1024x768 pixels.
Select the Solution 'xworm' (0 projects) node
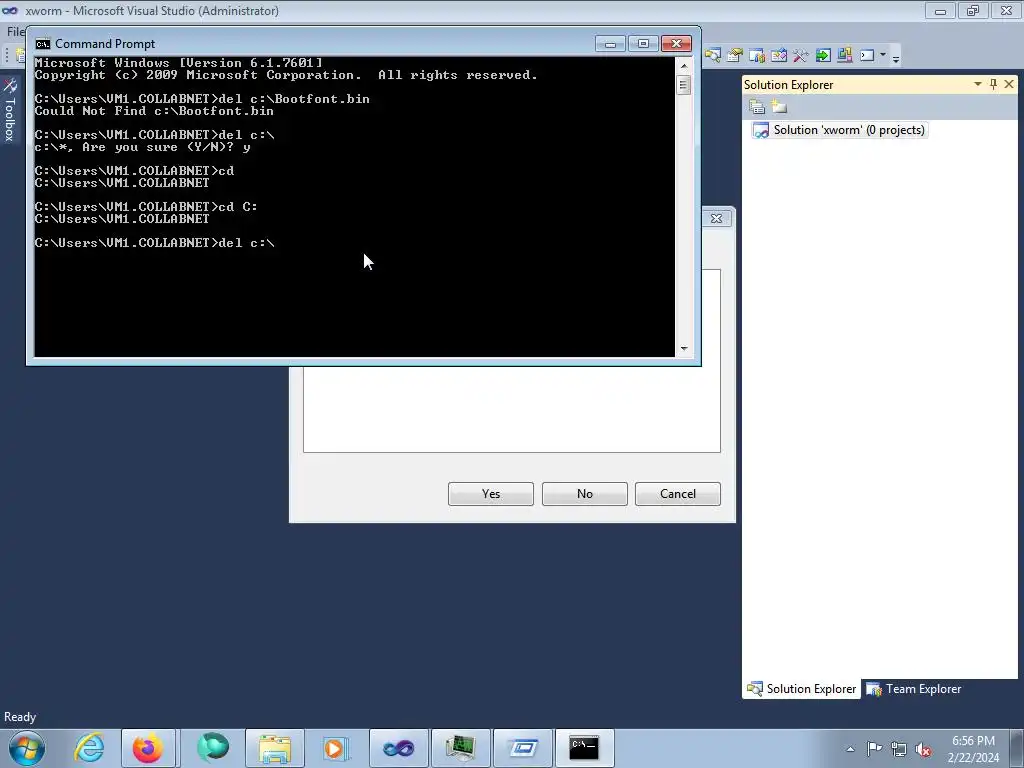pyautogui.click(x=840, y=130)
